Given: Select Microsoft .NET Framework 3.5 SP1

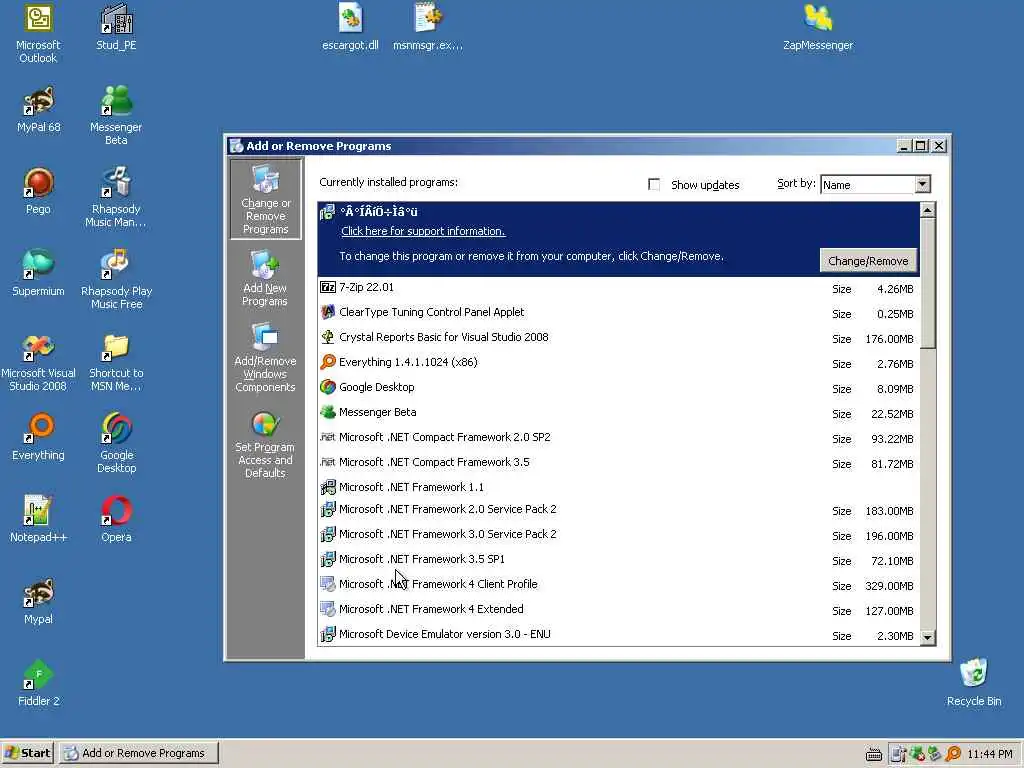Looking at the screenshot, I should click(618, 560).
